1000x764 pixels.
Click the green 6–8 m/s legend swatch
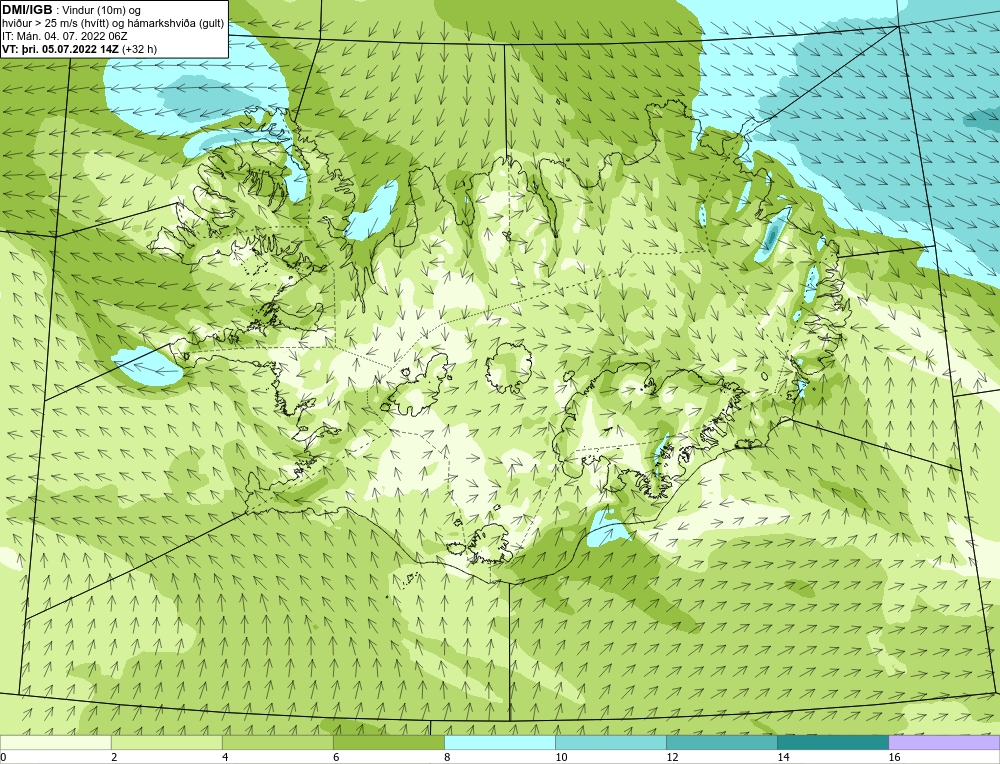coord(388,742)
